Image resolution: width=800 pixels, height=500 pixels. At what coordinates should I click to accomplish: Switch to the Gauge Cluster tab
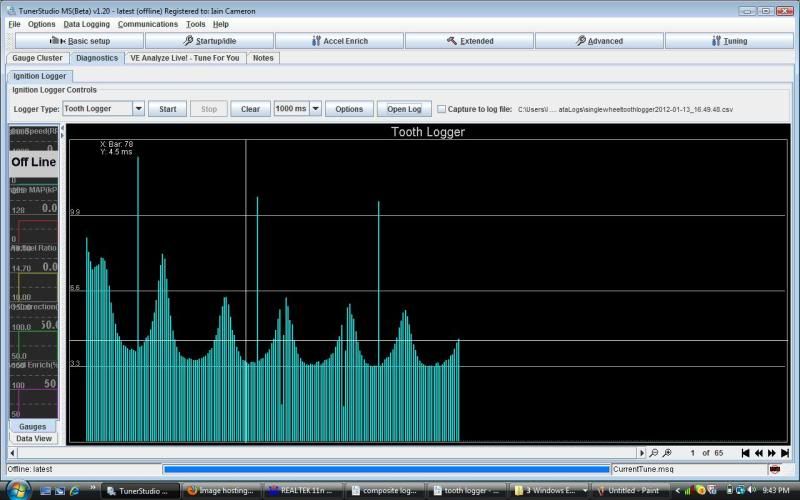(x=37, y=58)
